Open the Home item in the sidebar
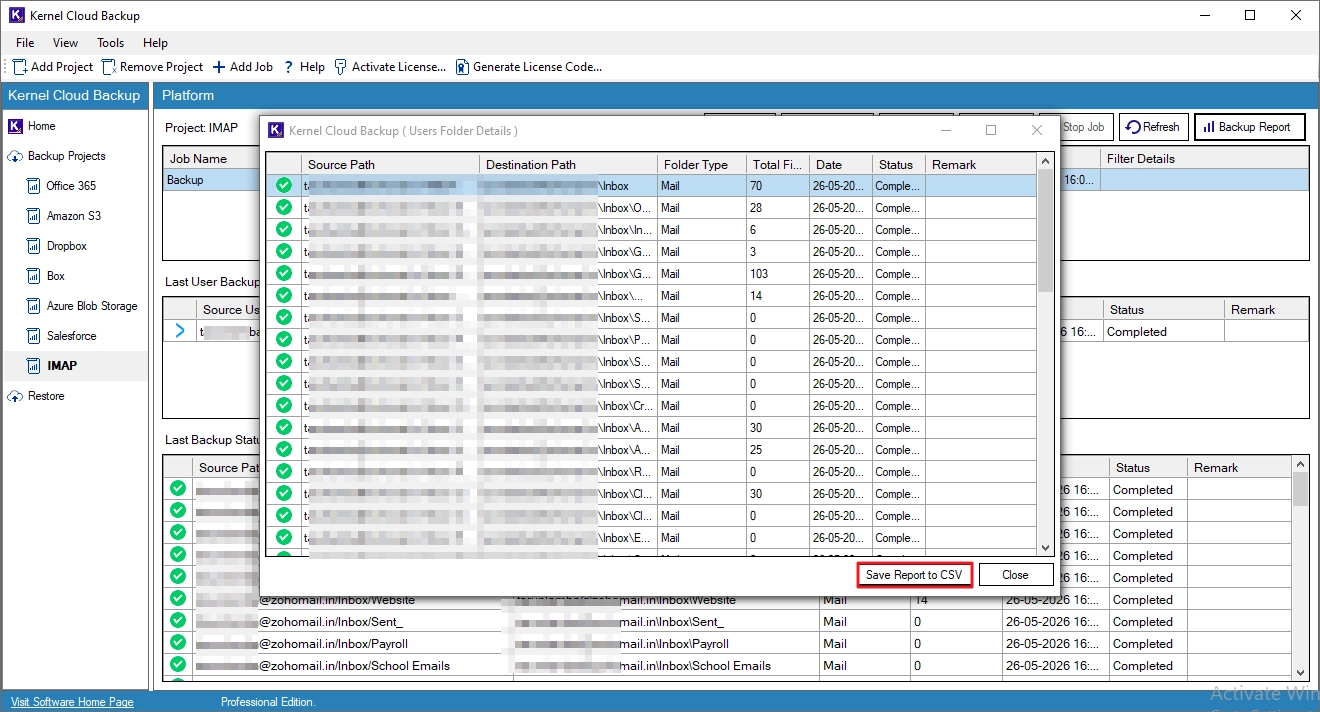 (x=42, y=126)
